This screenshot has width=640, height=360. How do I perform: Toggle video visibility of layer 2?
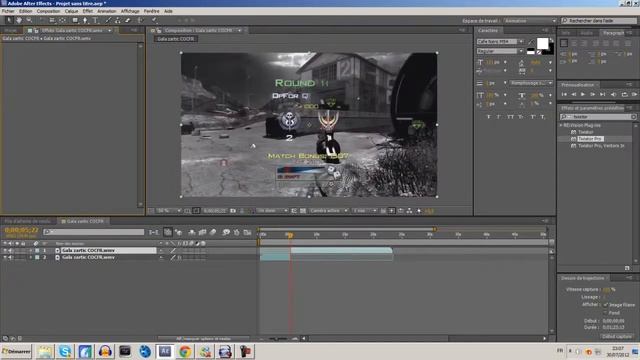coord(5,258)
